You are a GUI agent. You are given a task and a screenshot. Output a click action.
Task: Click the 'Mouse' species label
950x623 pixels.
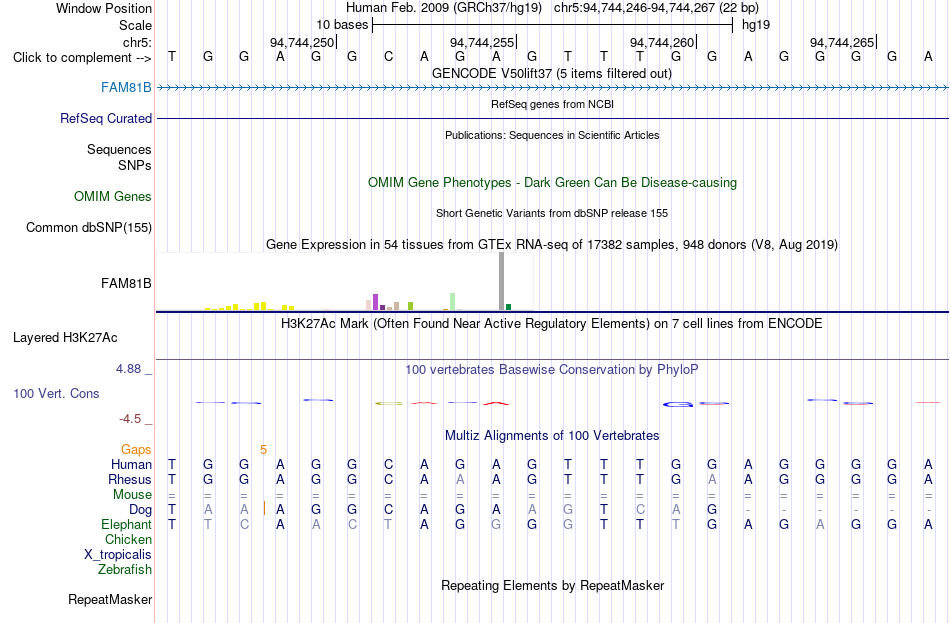[132, 495]
